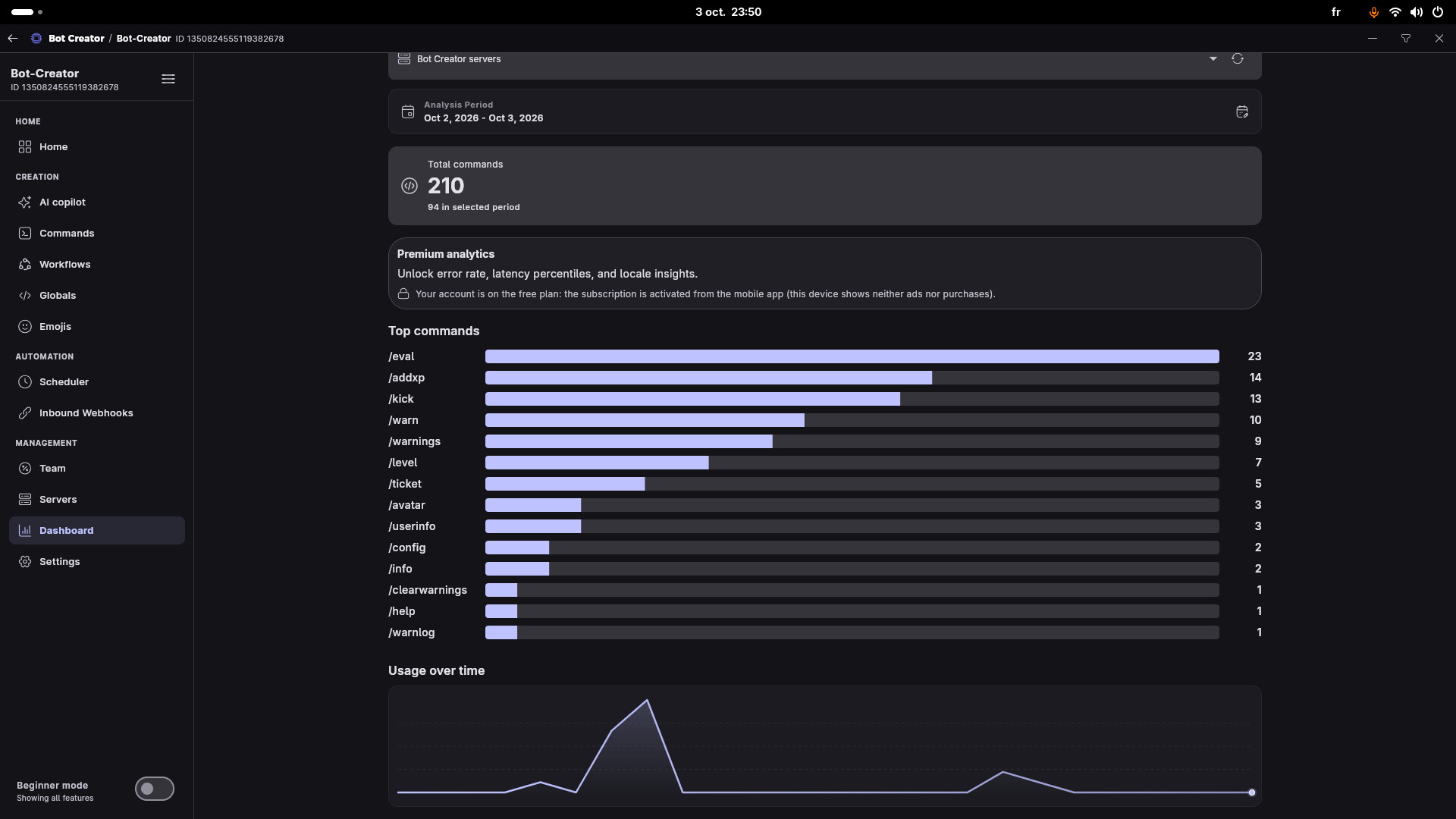Open AI copilot page
1456x819 pixels.
coord(97,202)
